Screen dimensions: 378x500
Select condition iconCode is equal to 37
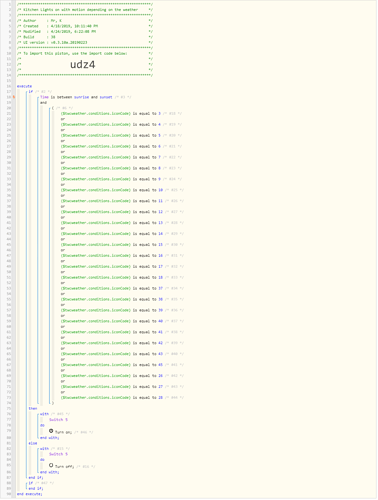pyautogui.click(x=112, y=288)
